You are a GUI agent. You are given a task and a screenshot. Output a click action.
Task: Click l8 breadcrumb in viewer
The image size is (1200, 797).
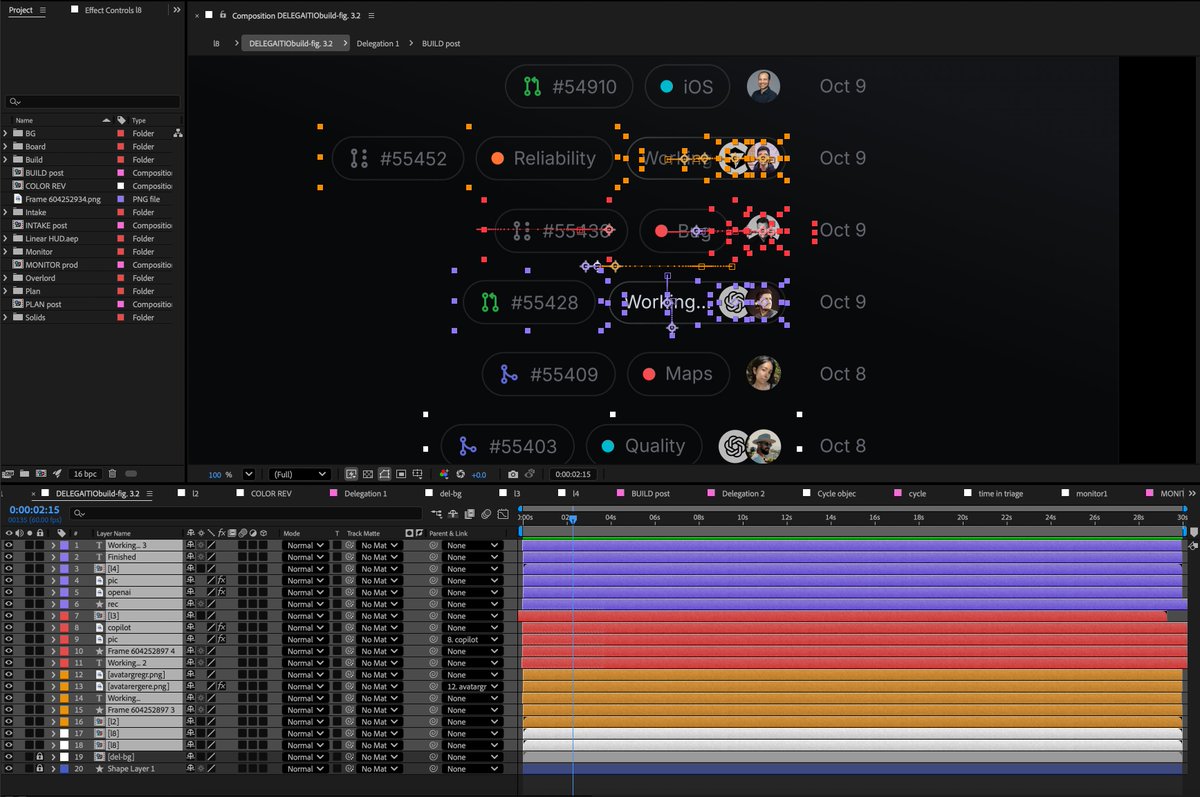216,44
